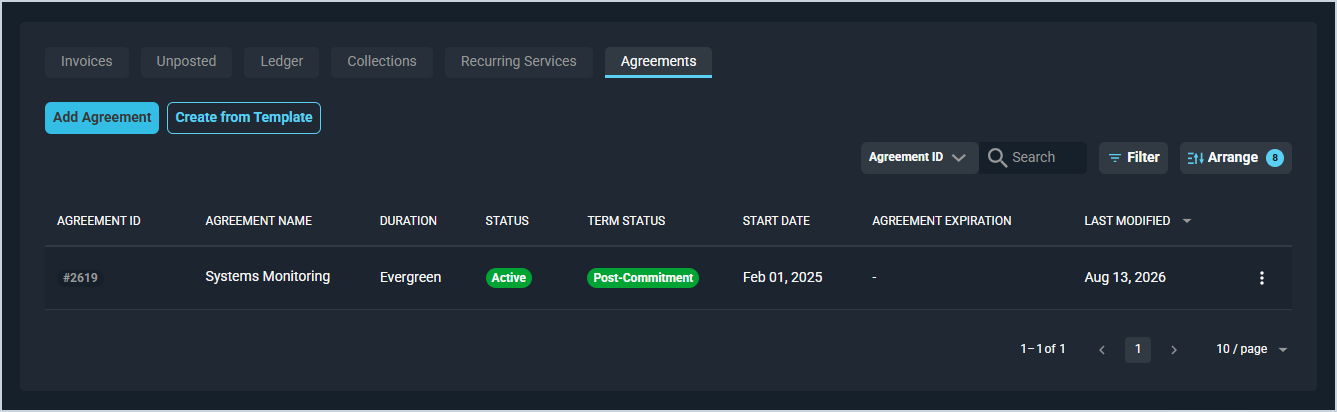This screenshot has height=412, width=1337.
Task: Click Create from Template button
Action: (244, 117)
